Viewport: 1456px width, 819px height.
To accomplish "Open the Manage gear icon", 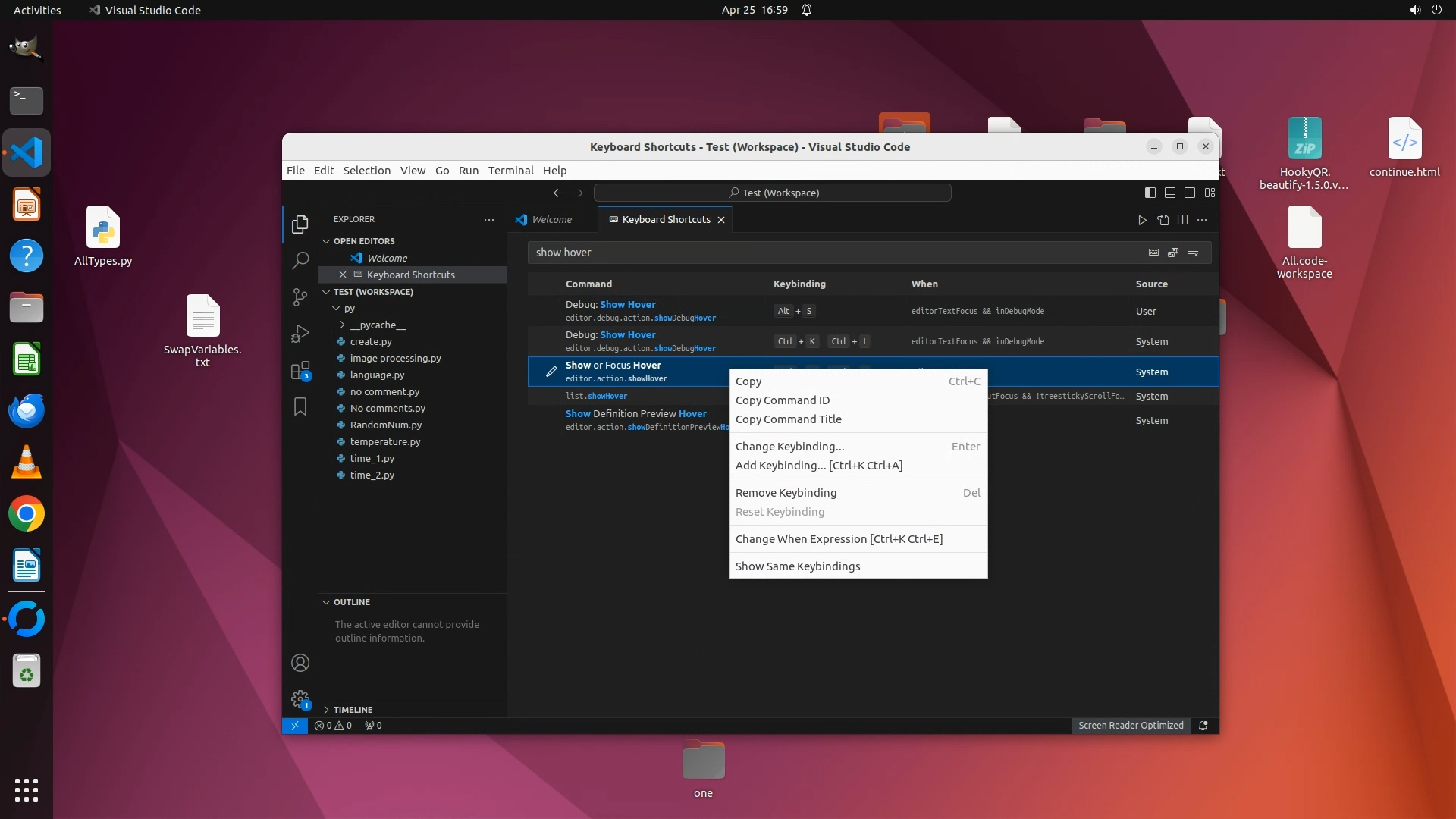I will click(300, 699).
